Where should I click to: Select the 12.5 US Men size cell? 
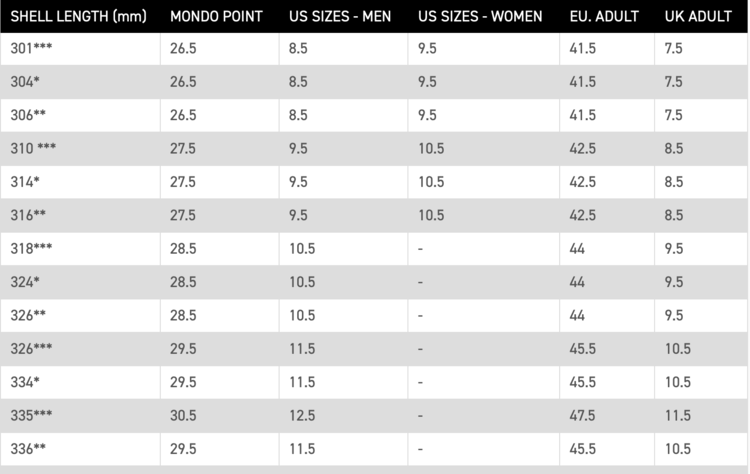coord(302,415)
